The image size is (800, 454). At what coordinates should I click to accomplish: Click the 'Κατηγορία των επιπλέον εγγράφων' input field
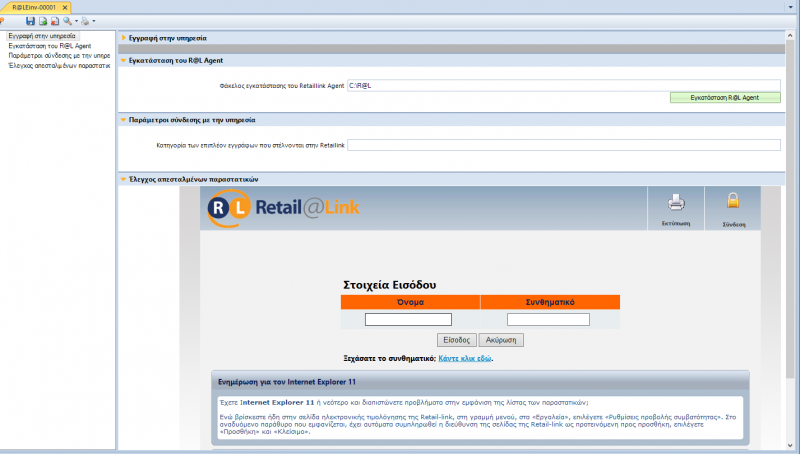point(564,145)
